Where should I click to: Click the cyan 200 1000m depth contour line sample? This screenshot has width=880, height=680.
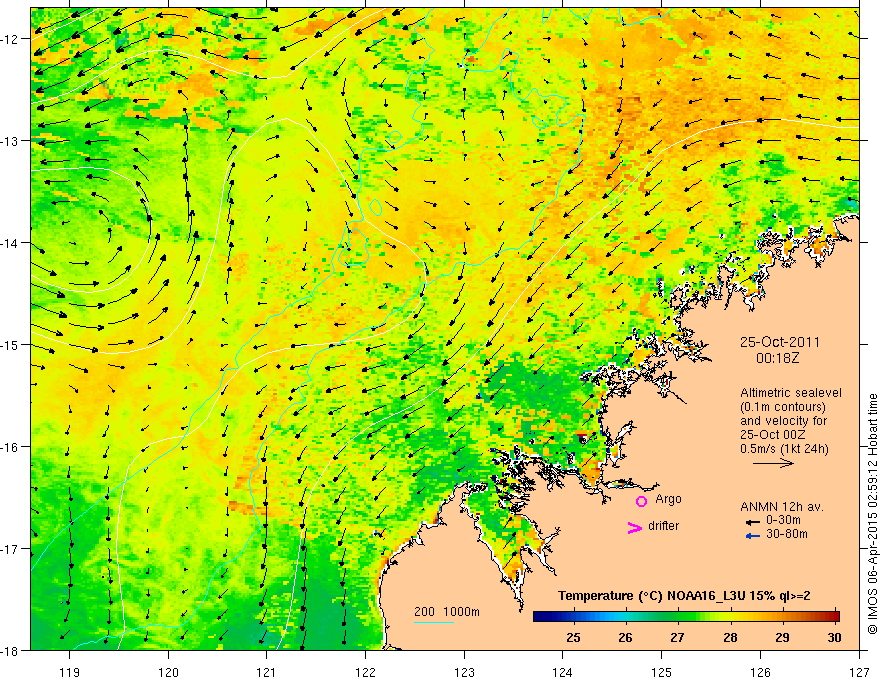click(x=434, y=622)
